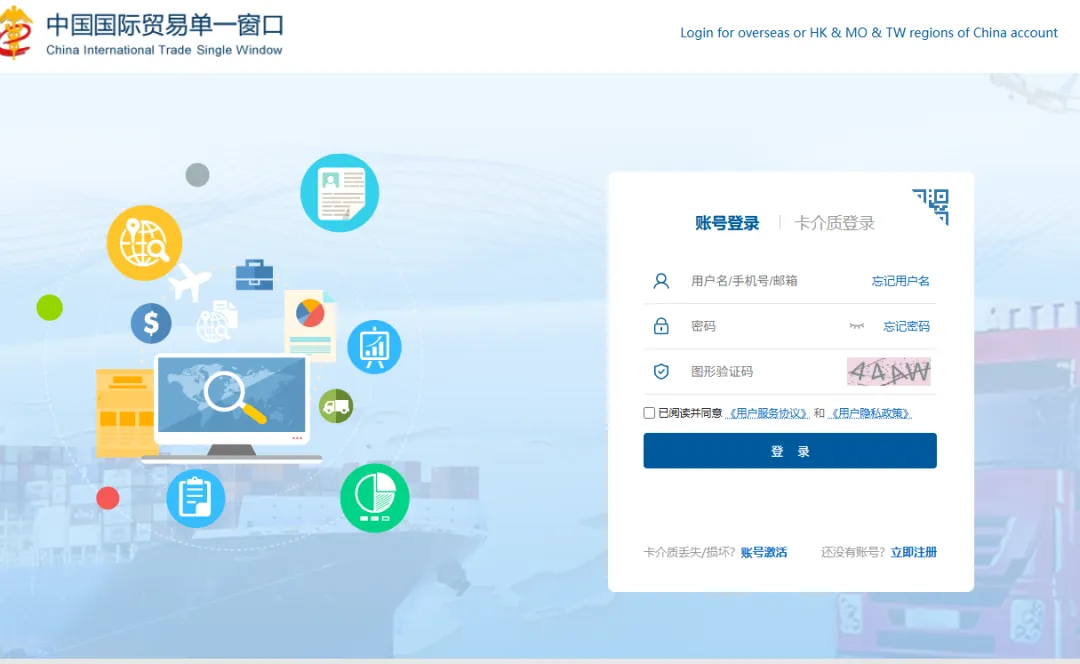
Task: Select the 账号登录 tab
Action: click(727, 223)
